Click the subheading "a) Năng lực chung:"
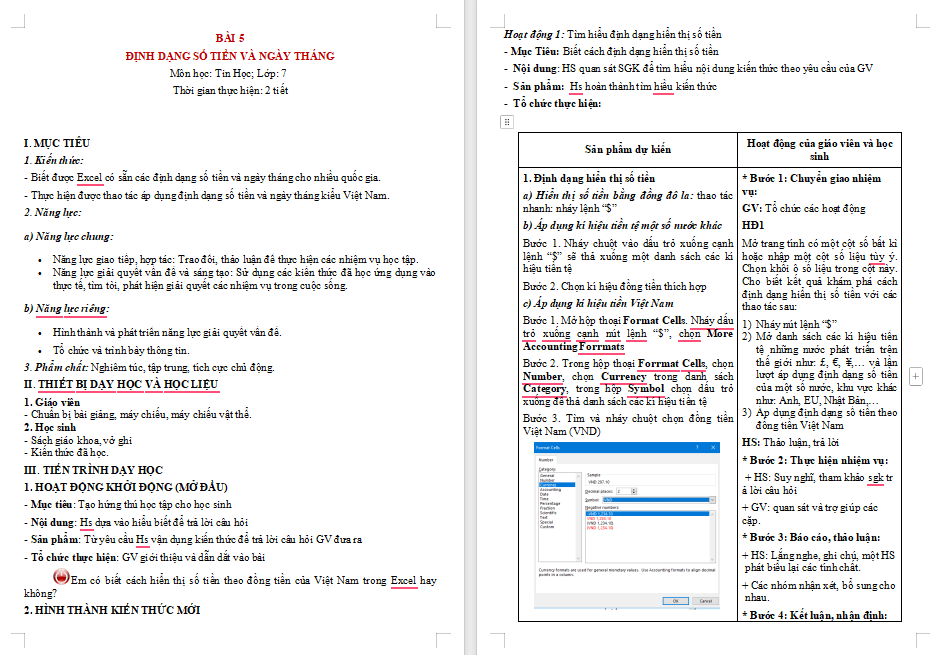 68,237
